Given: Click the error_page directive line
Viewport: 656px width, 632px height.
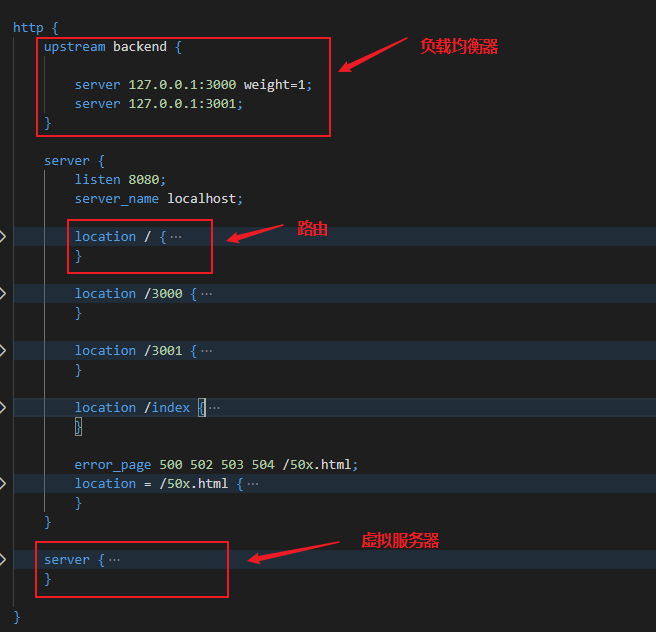Looking at the screenshot, I should [x=215, y=465].
